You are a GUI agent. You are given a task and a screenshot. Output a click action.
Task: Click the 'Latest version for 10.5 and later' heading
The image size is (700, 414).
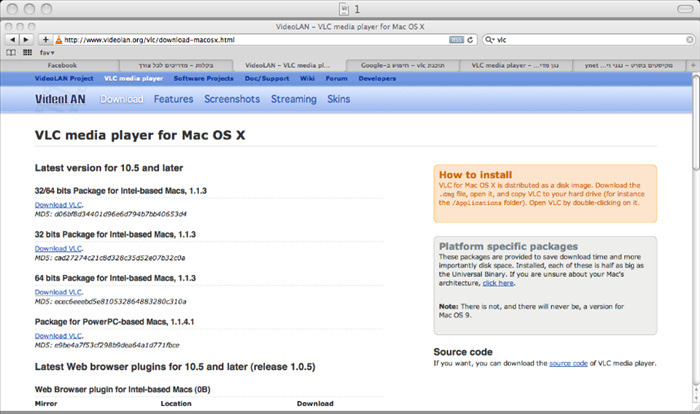coord(109,168)
